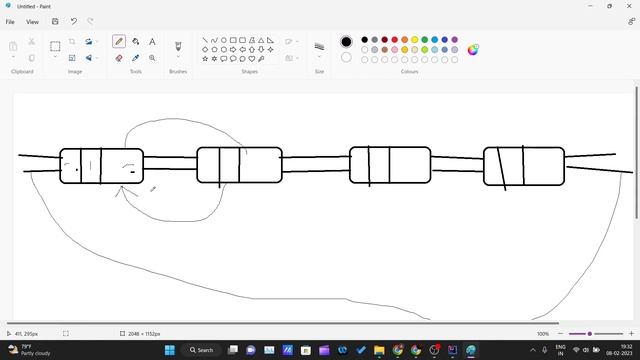This screenshot has height=360, width=640.
Task: Select the Five-point star shape
Action: (205, 59)
